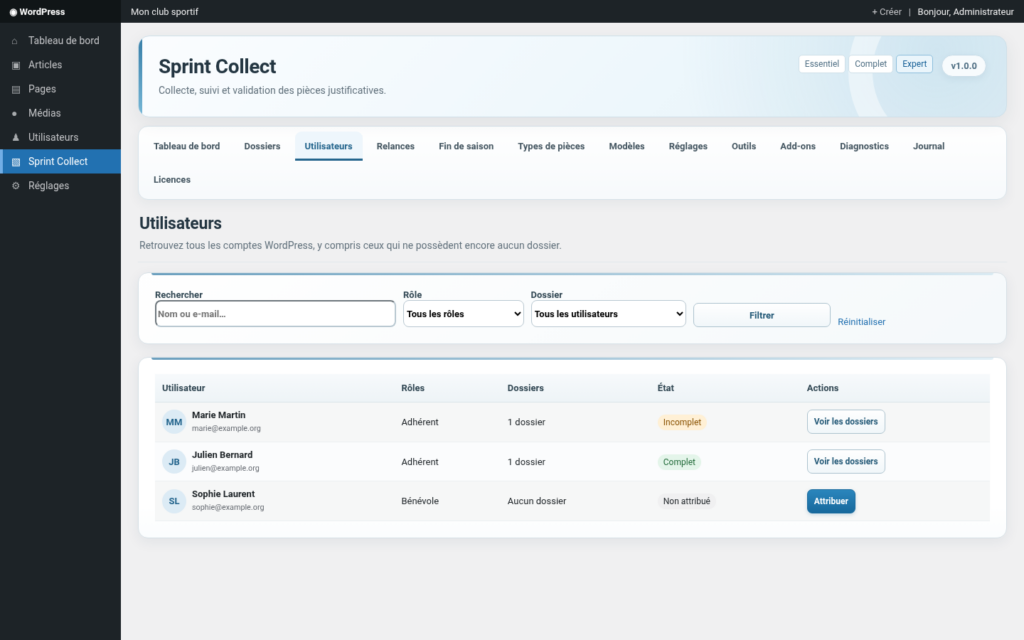Open the Add-ons tab
This screenshot has height=640, width=1024.
tap(797, 146)
